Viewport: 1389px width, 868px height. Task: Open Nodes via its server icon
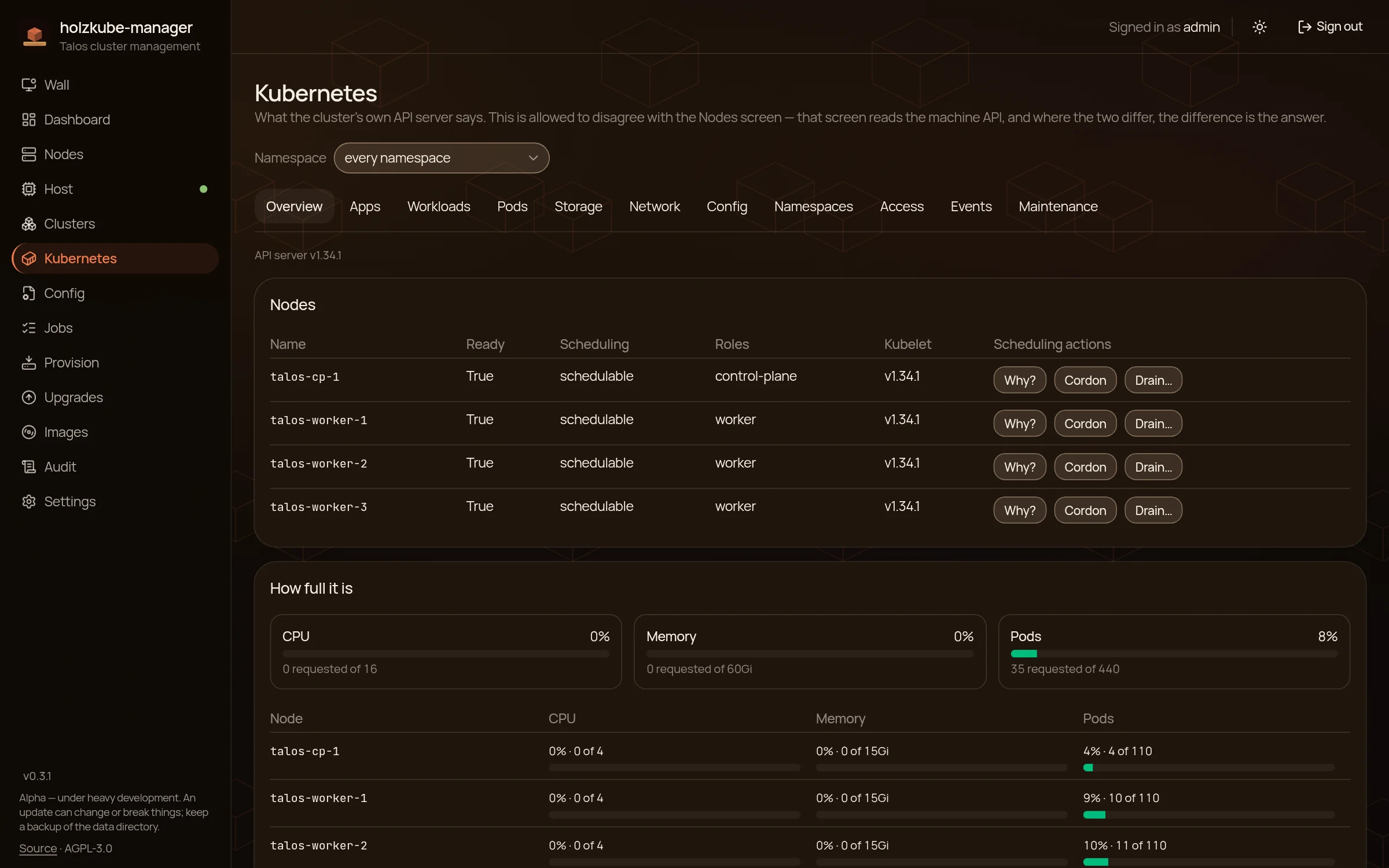(29, 155)
